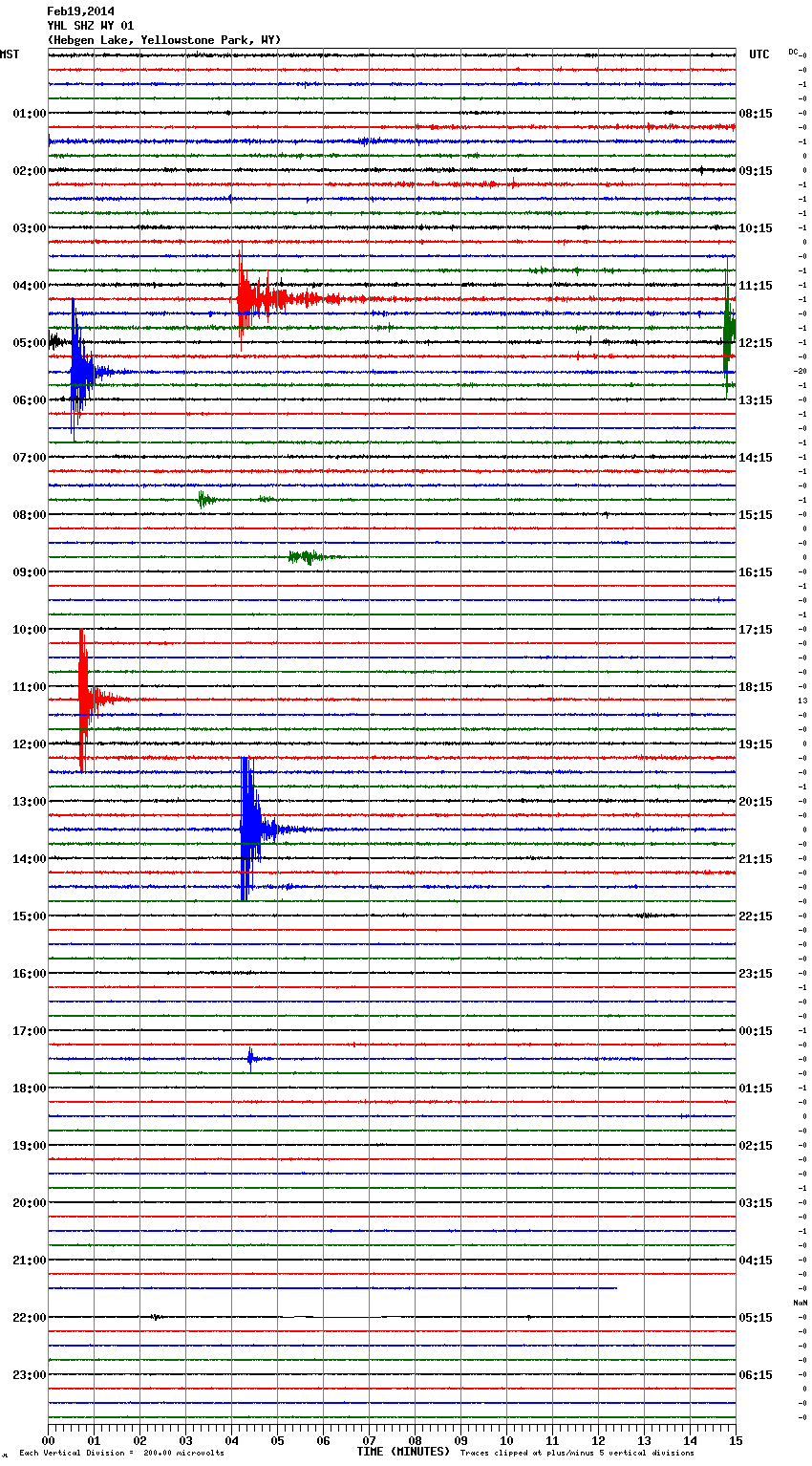
Task: Select the 21:00 MST time label
Action: tap(29, 1260)
